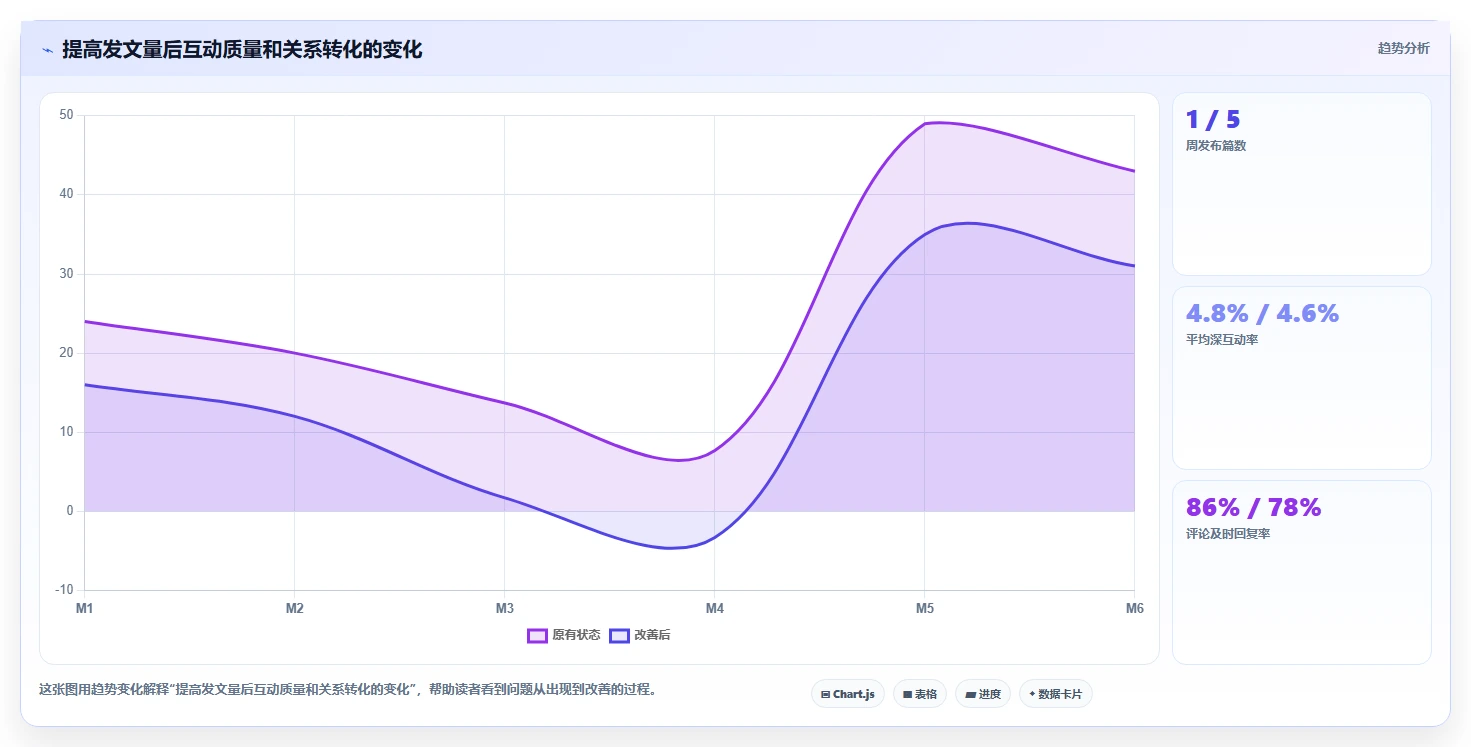The image size is (1471, 747).
Task: Click the -10 y-axis value
Action: tap(64, 590)
